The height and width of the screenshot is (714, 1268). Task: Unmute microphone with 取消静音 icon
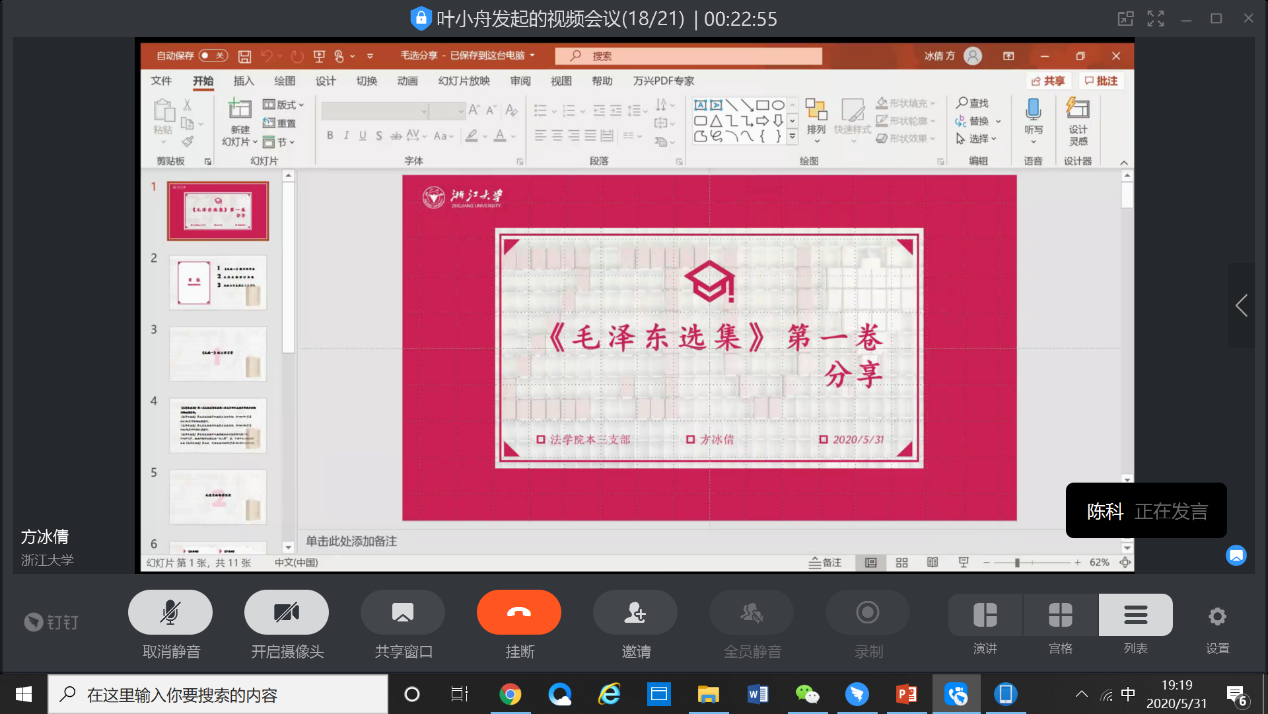tap(170, 613)
